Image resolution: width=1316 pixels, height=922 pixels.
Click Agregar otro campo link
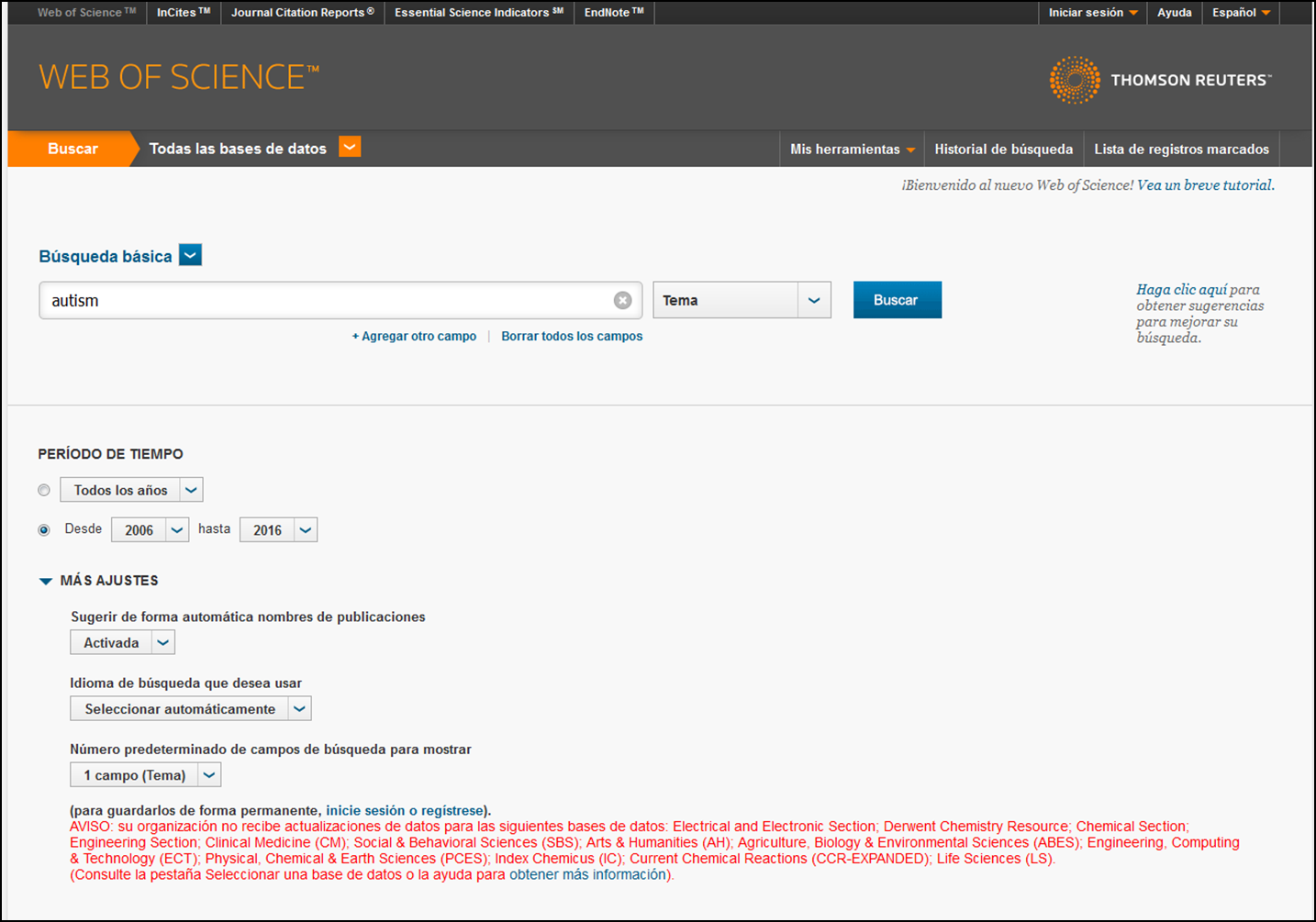[x=414, y=337]
